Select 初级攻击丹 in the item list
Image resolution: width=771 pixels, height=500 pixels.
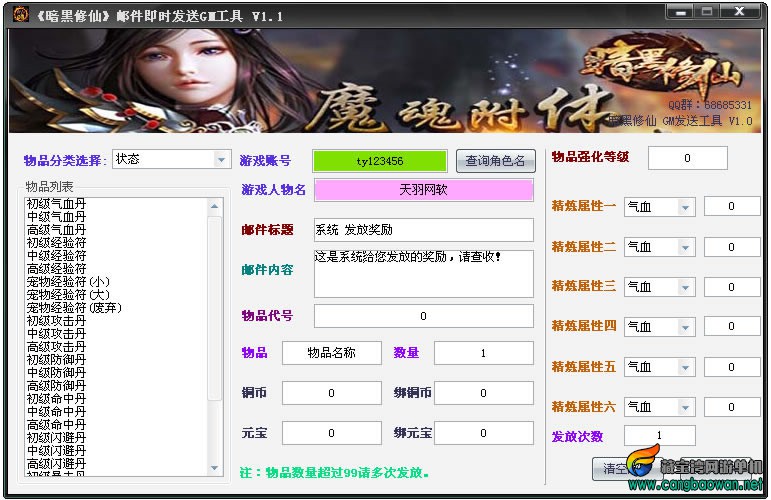[x=57, y=321]
